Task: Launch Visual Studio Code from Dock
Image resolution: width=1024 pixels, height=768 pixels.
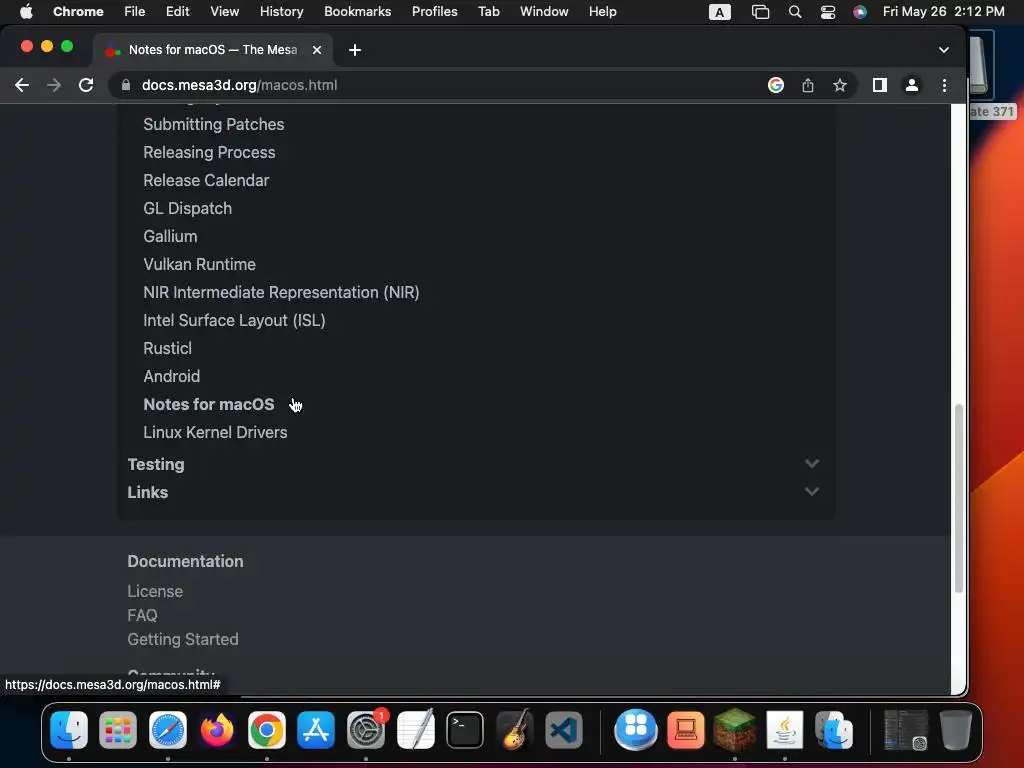Action: [x=564, y=729]
